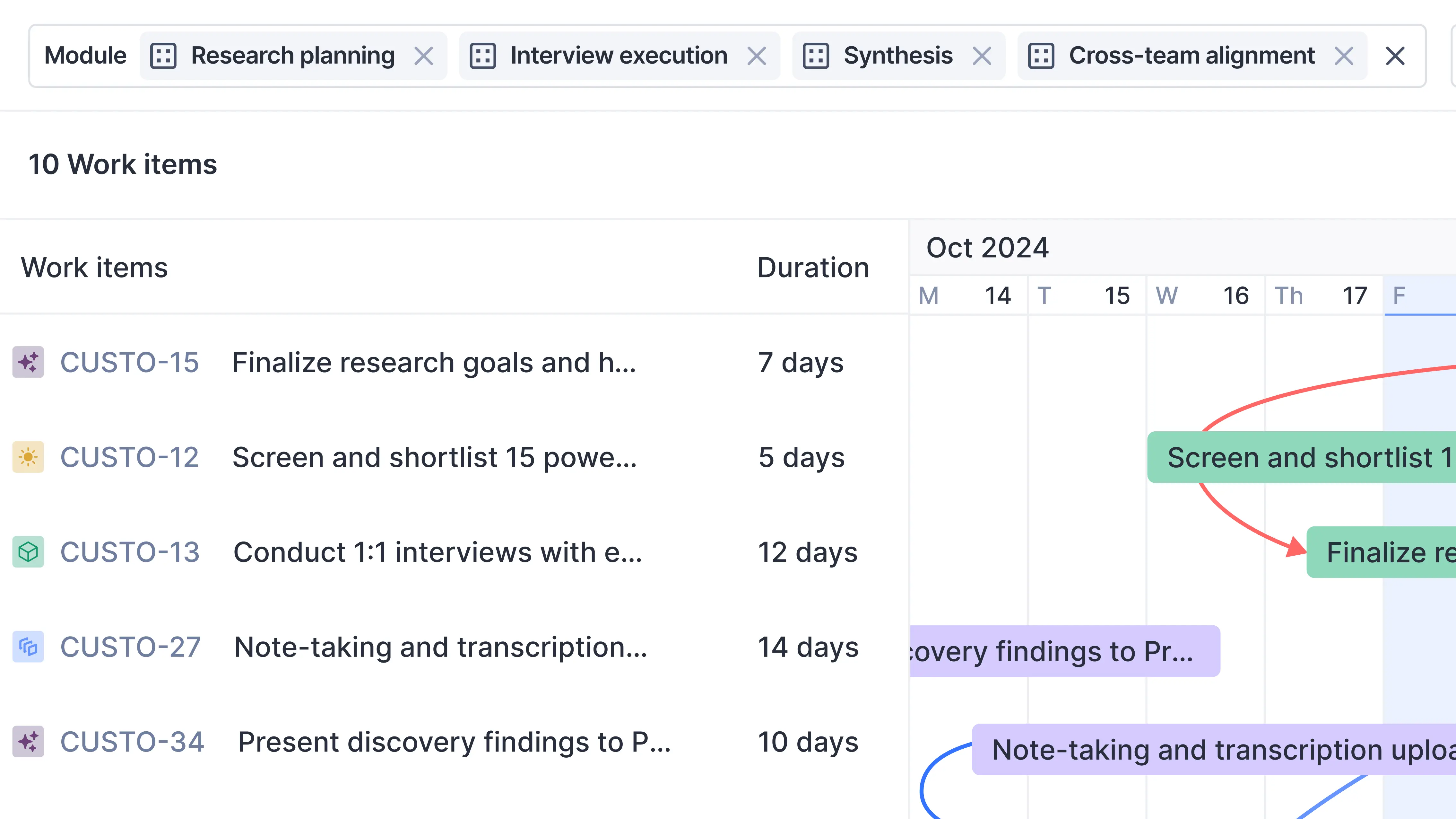The height and width of the screenshot is (819, 1456).
Task: Click the purple sparkle icon next to CUSTO-34
Action: (x=28, y=742)
